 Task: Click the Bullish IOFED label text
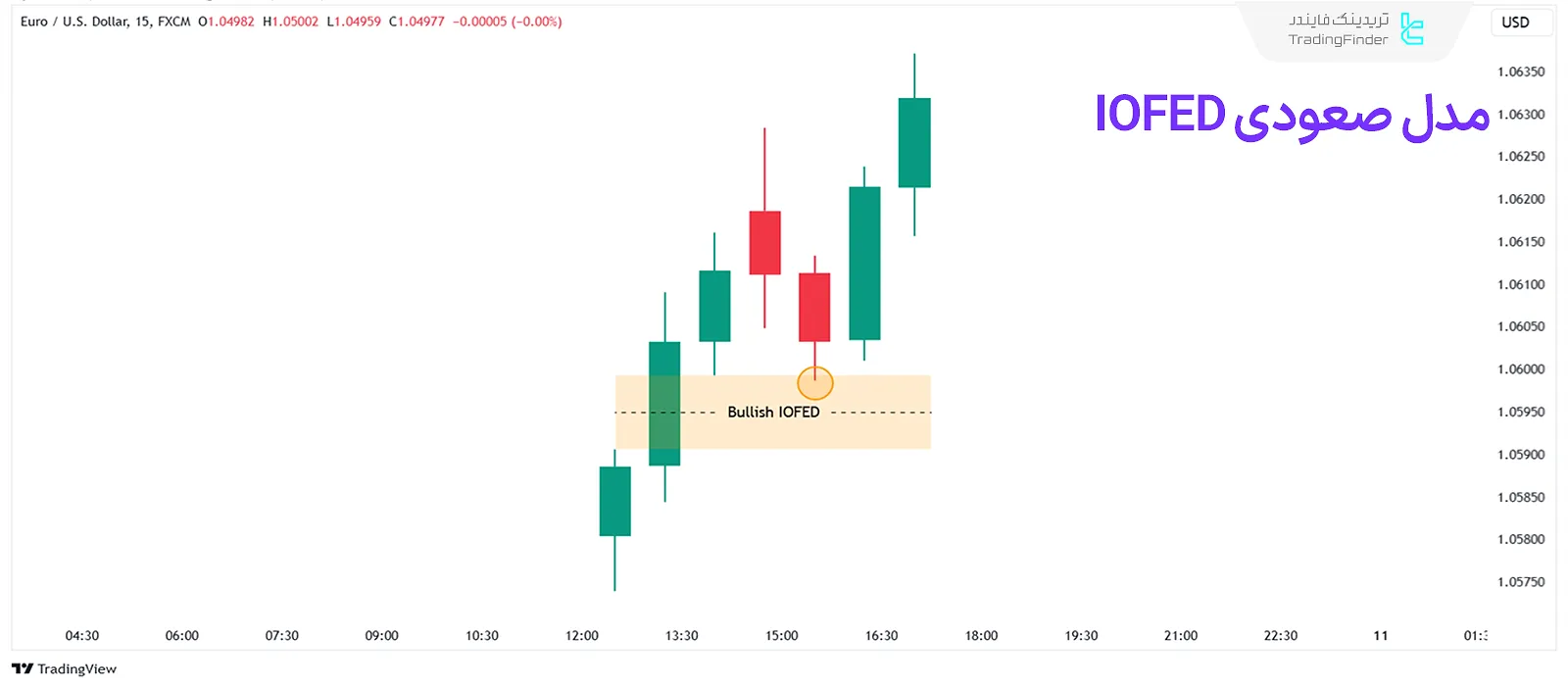pyautogui.click(x=773, y=413)
